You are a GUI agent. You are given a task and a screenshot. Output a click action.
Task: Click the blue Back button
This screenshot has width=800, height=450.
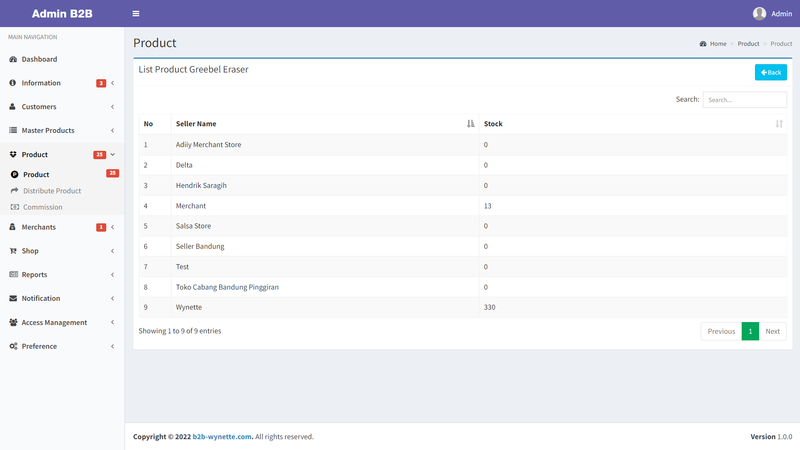pos(770,72)
